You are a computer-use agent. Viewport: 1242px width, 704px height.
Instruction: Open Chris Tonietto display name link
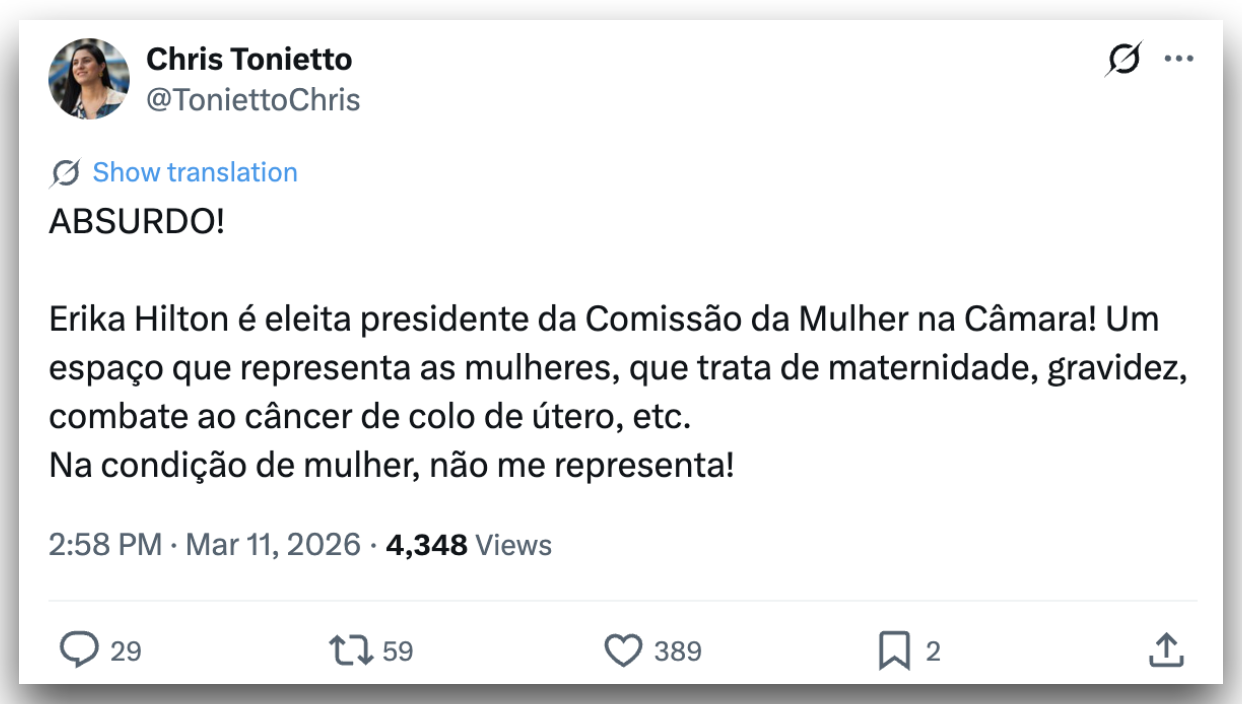[249, 59]
